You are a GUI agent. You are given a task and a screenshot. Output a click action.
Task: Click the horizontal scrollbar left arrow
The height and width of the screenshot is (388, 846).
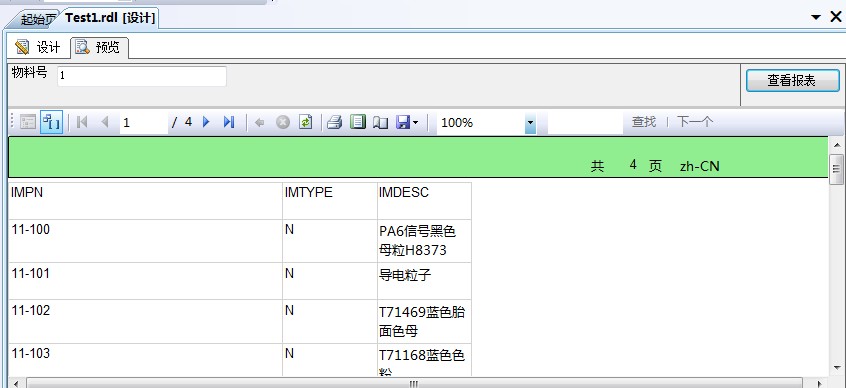tap(15, 383)
